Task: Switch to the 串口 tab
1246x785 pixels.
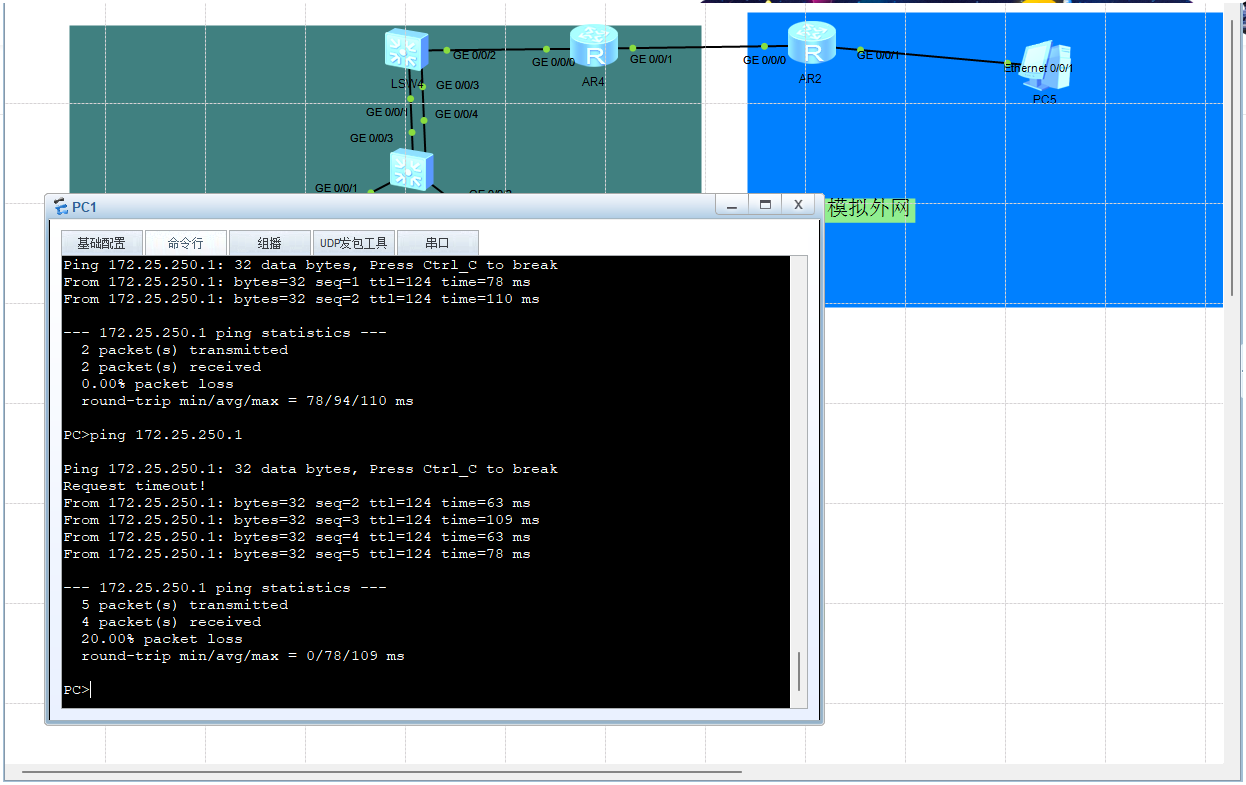Action: [x=437, y=243]
